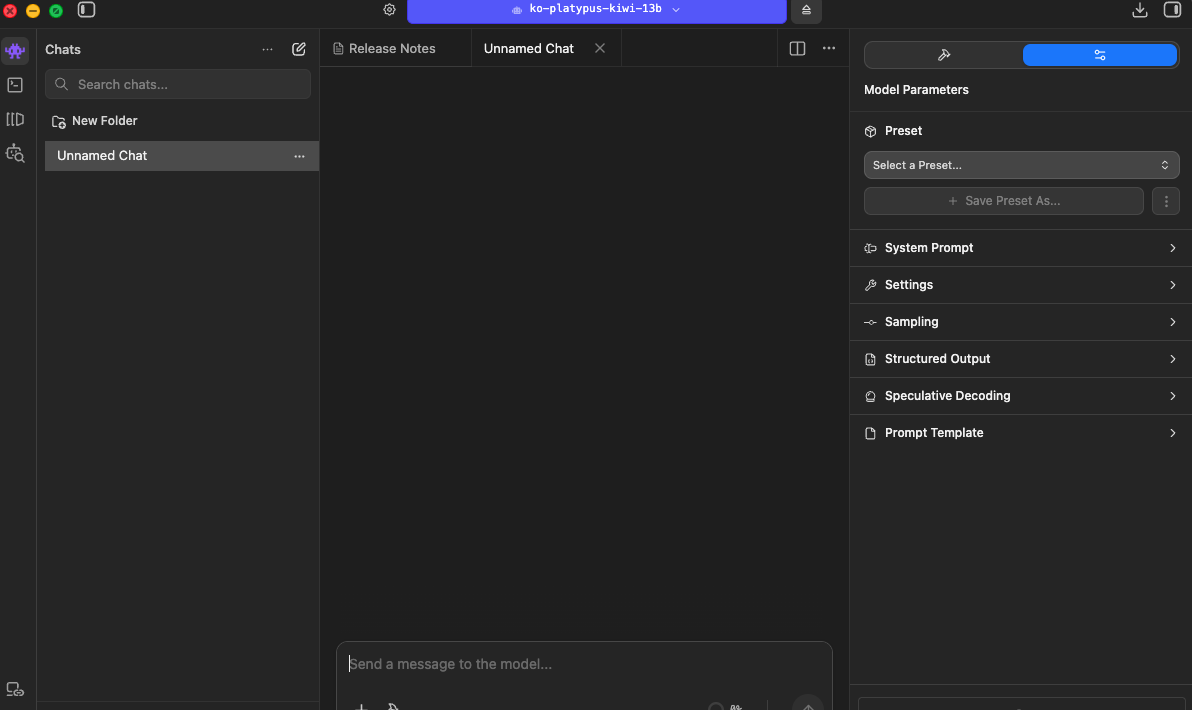
Task: Click the Preset label in parameters panel
Action: point(903,131)
